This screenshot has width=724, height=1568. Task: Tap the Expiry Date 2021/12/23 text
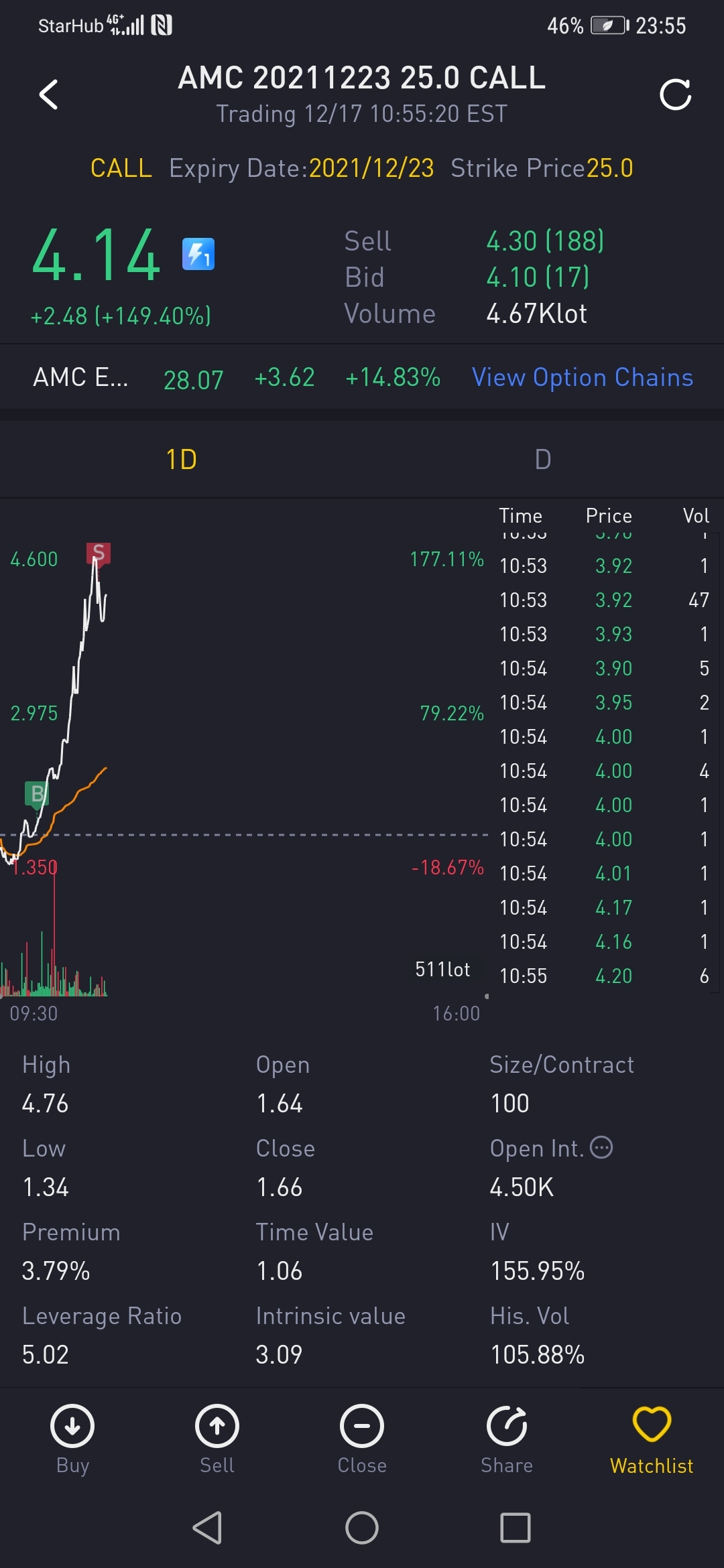coord(302,168)
